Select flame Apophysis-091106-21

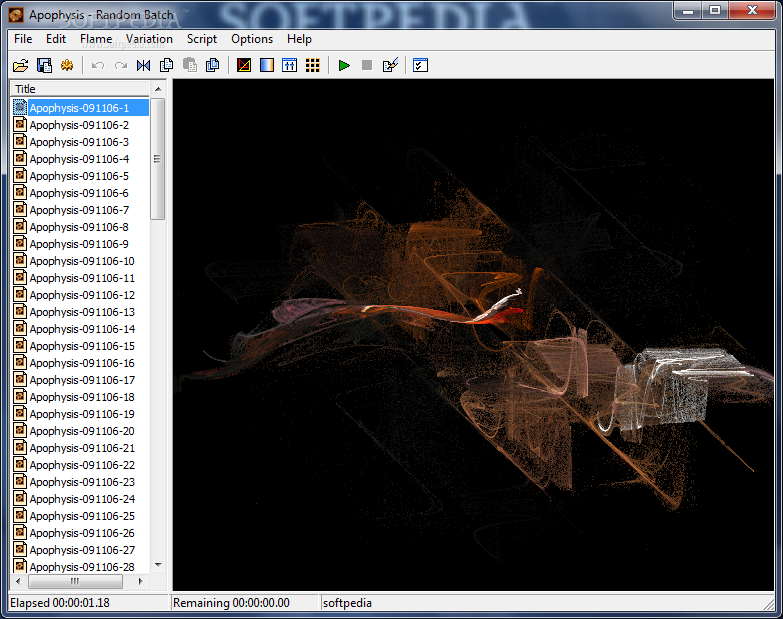[80, 448]
